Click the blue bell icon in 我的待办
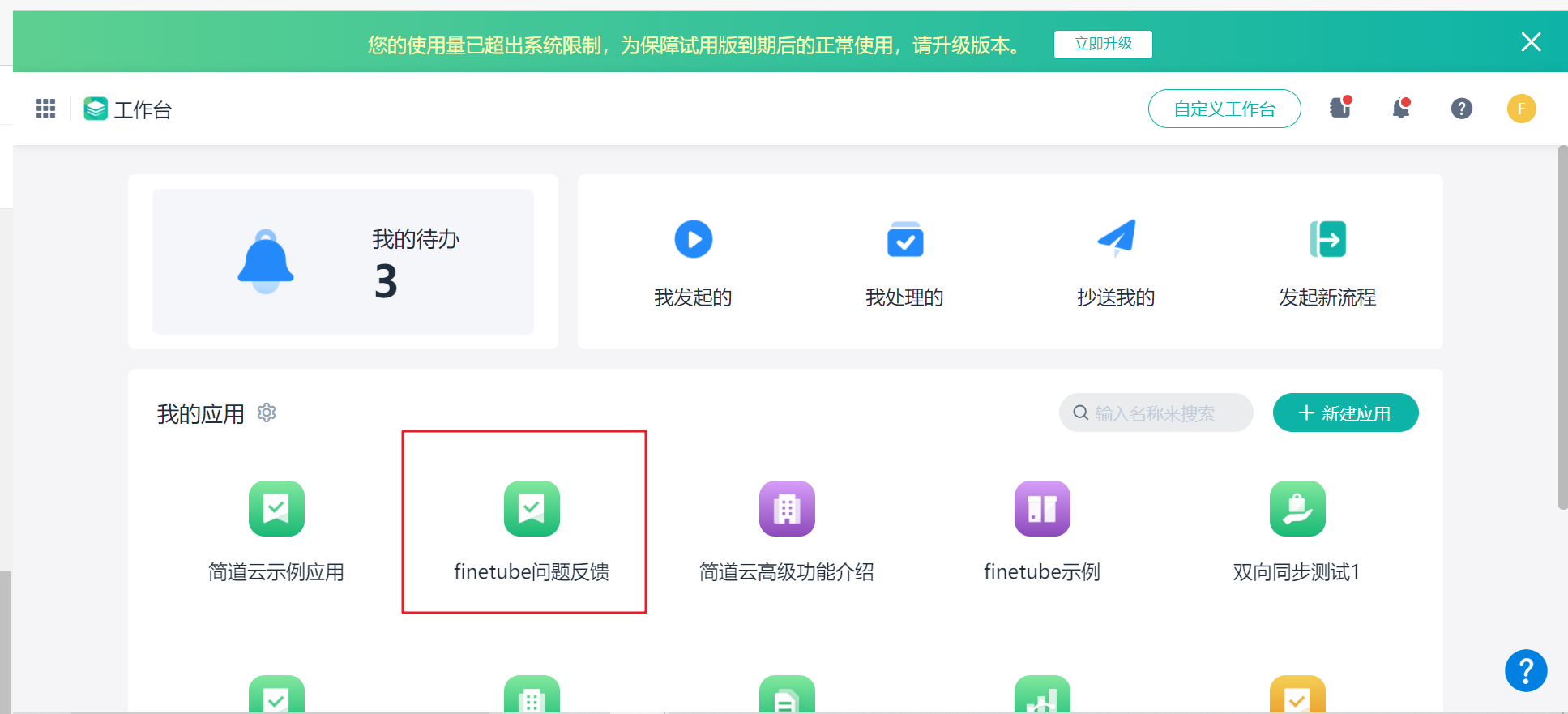The height and width of the screenshot is (714, 1568). pos(266,262)
